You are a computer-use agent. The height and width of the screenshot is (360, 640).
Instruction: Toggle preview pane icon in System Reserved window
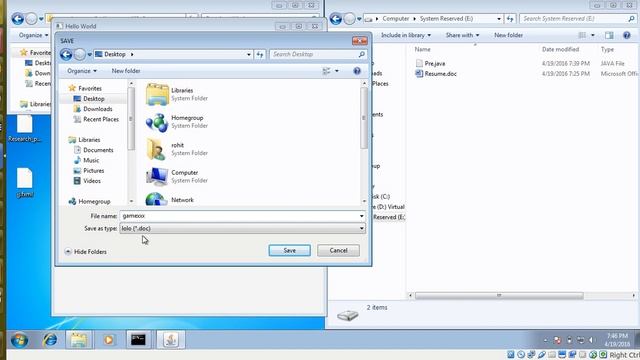tap(609, 35)
